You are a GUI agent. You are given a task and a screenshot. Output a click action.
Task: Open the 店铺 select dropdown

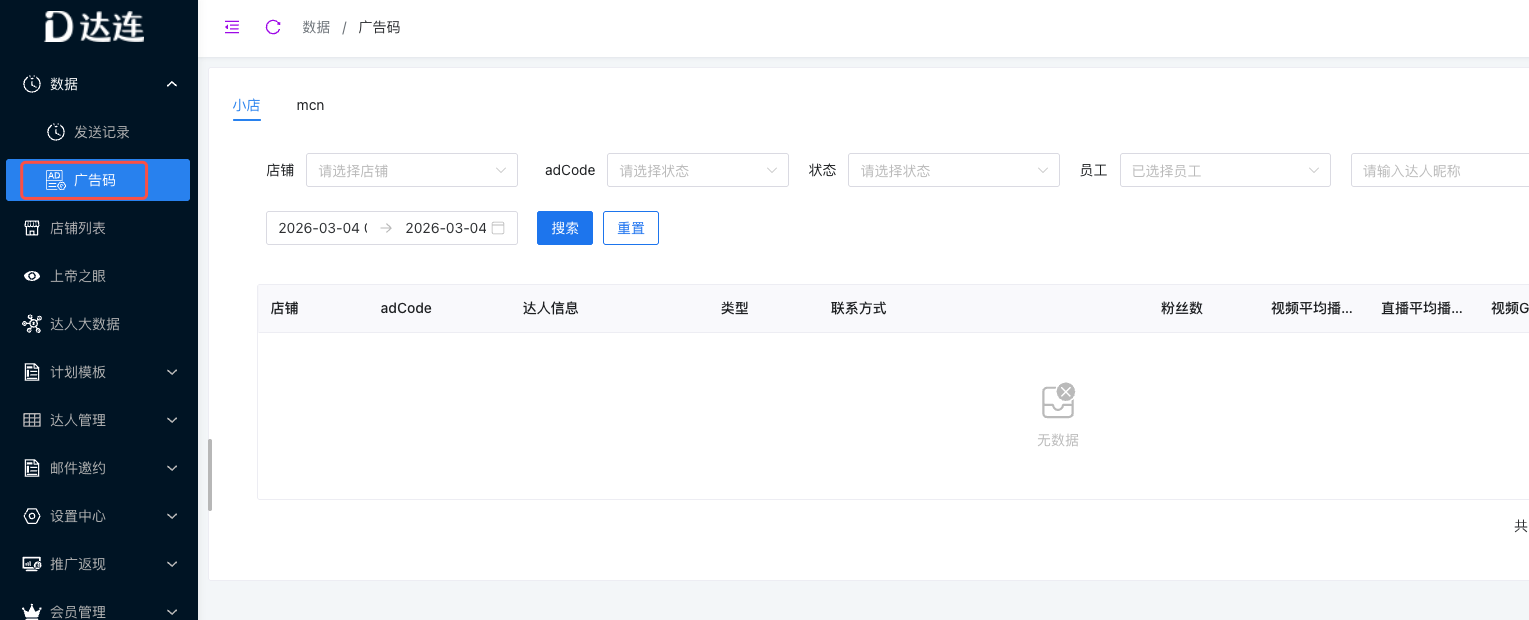[x=411, y=170]
